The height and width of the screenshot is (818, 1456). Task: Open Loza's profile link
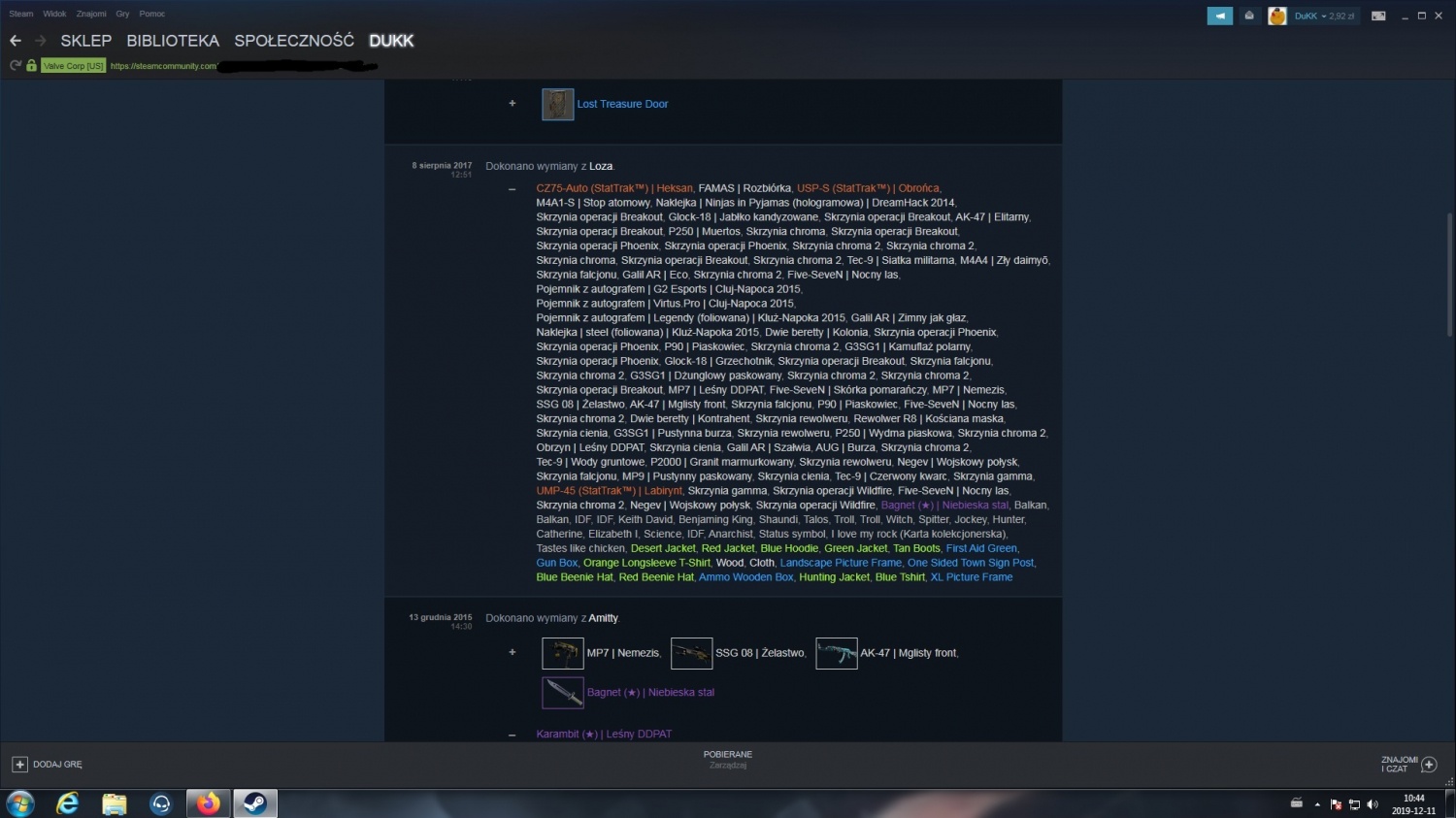(x=601, y=167)
